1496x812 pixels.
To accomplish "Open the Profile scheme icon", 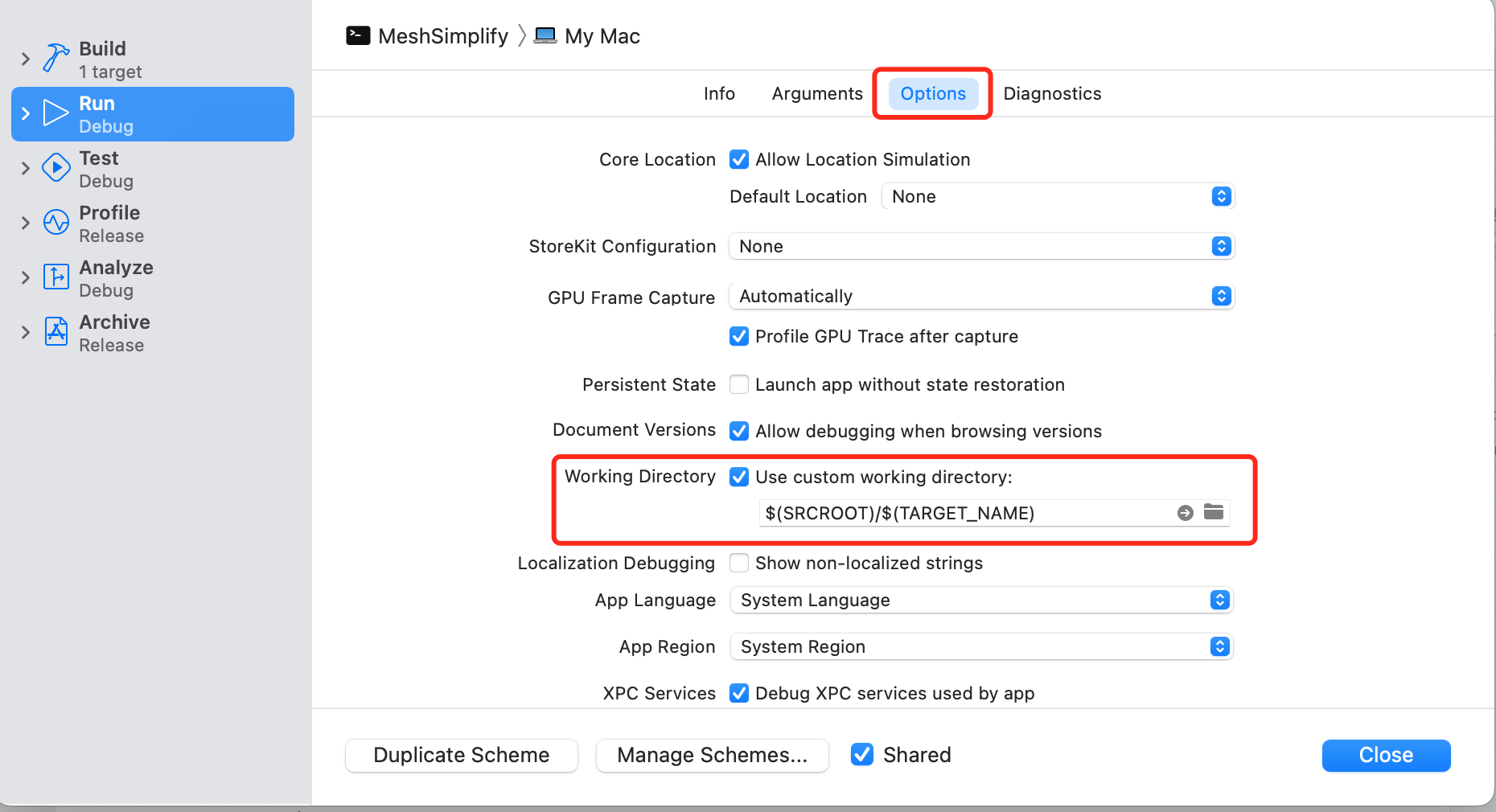I will pyautogui.click(x=55, y=223).
